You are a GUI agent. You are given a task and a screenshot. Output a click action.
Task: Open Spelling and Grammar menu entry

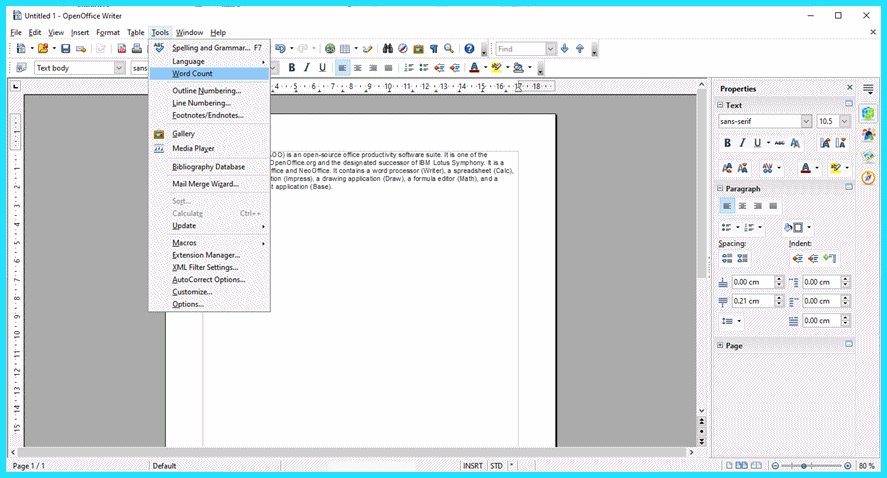pyautogui.click(x=209, y=48)
